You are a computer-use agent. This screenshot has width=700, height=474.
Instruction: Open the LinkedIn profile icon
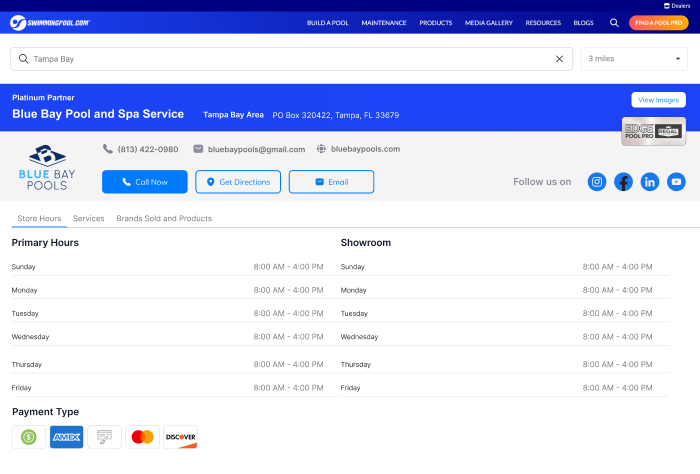tap(650, 182)
